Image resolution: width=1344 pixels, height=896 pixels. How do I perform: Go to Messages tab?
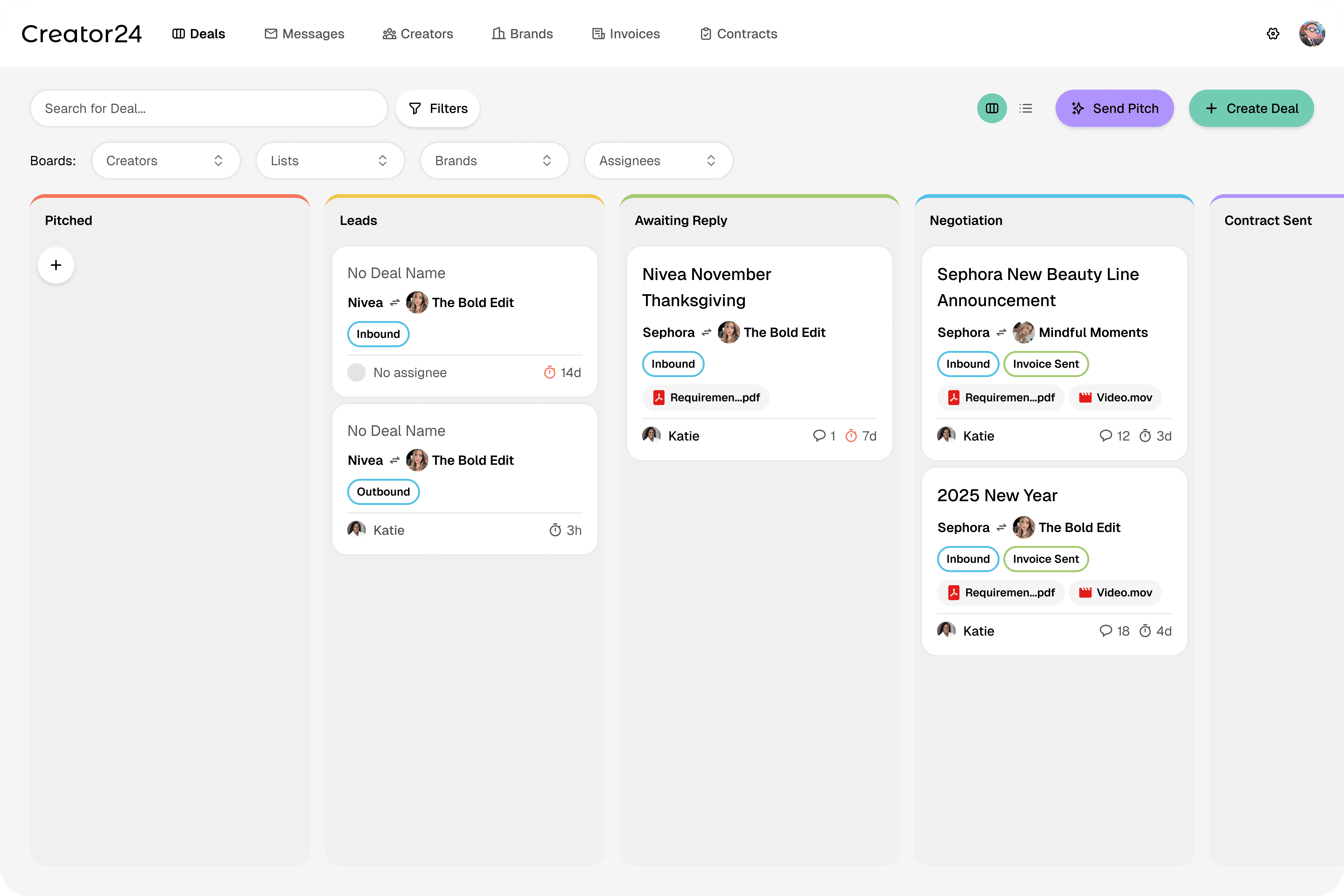coord(304,34)
